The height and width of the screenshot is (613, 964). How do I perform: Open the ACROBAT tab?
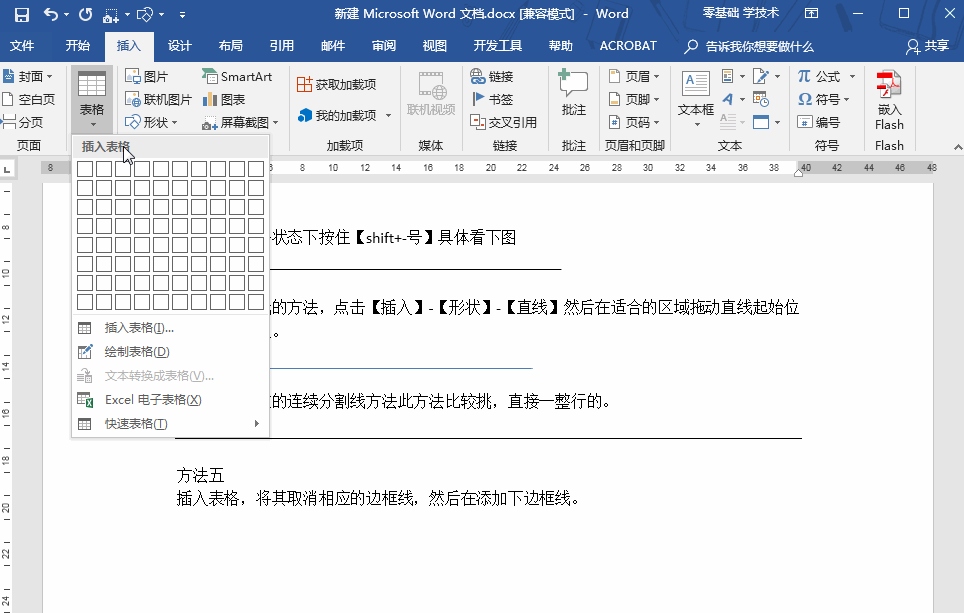tap(628, 45)
